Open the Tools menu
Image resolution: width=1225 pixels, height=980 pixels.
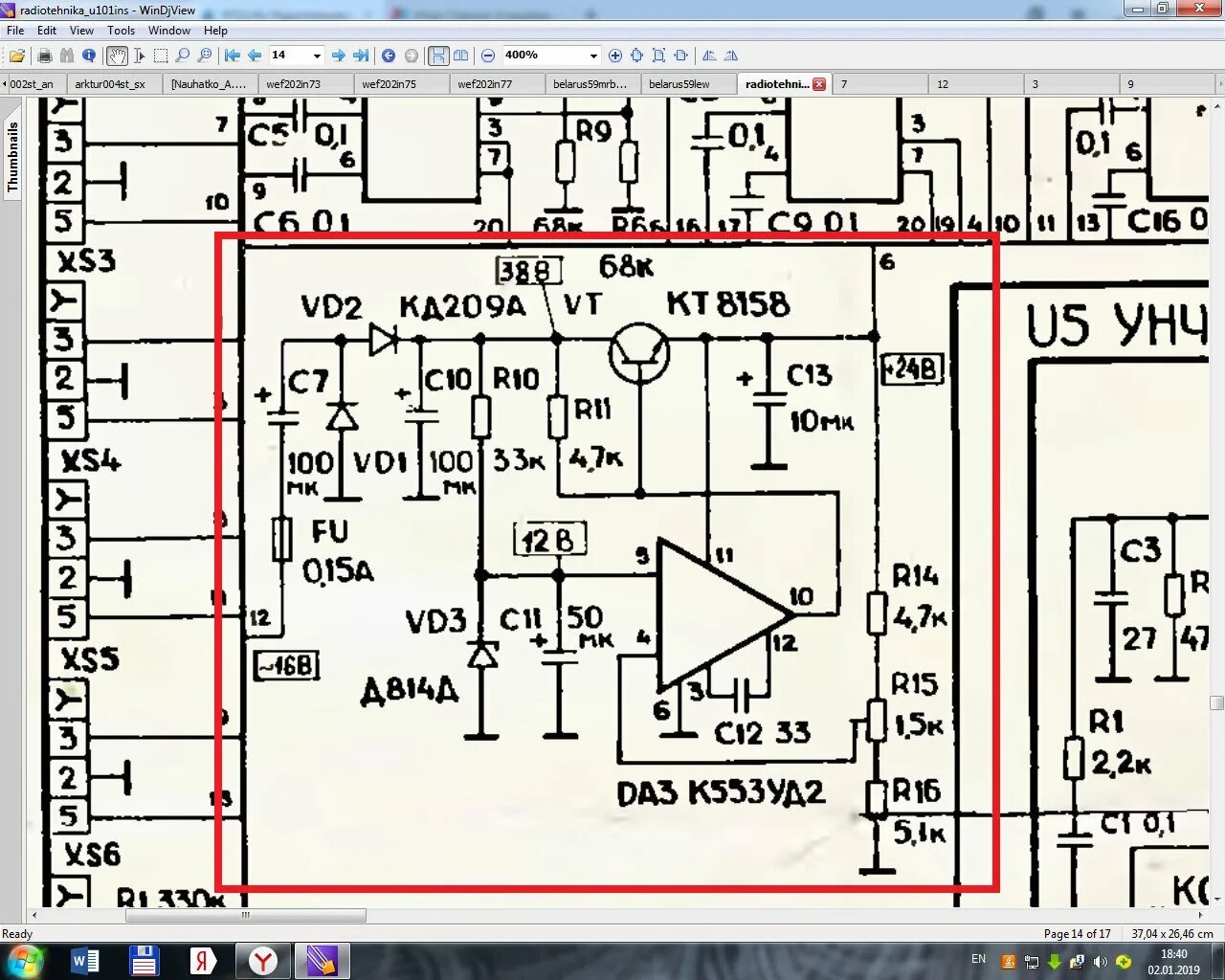tap(121, 31)
